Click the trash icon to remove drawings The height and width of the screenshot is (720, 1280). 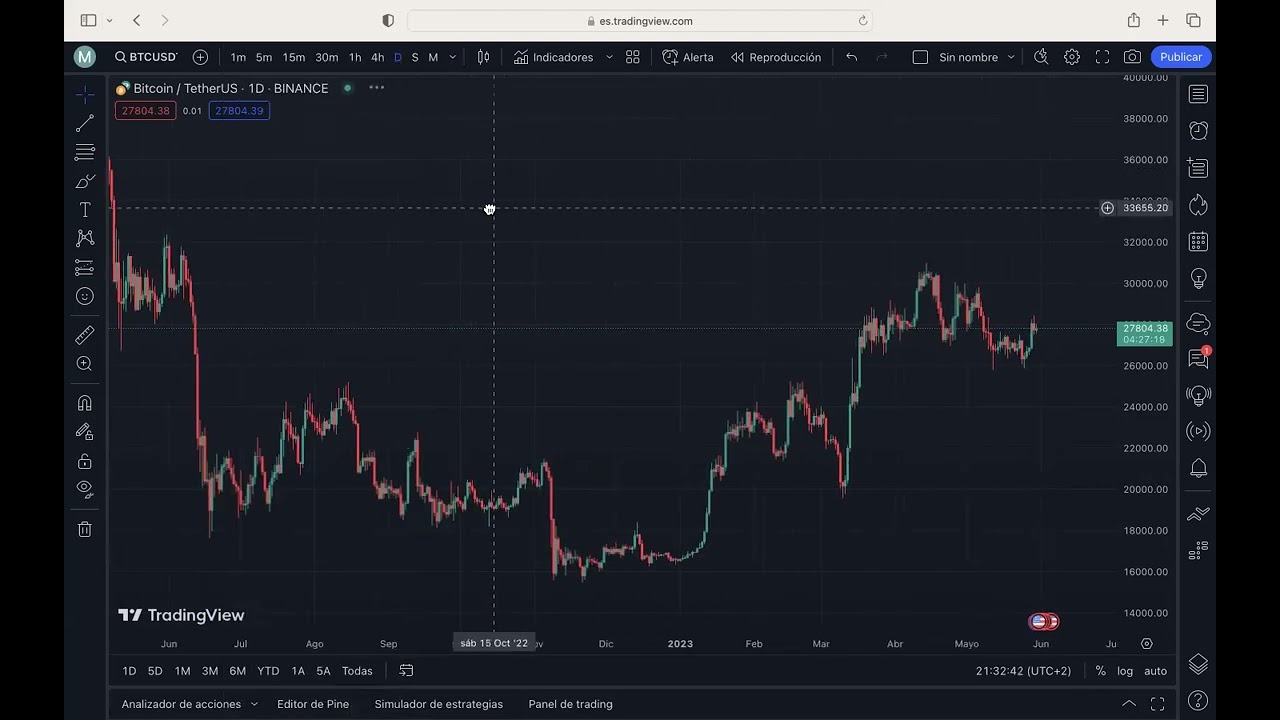pos(85,529)
